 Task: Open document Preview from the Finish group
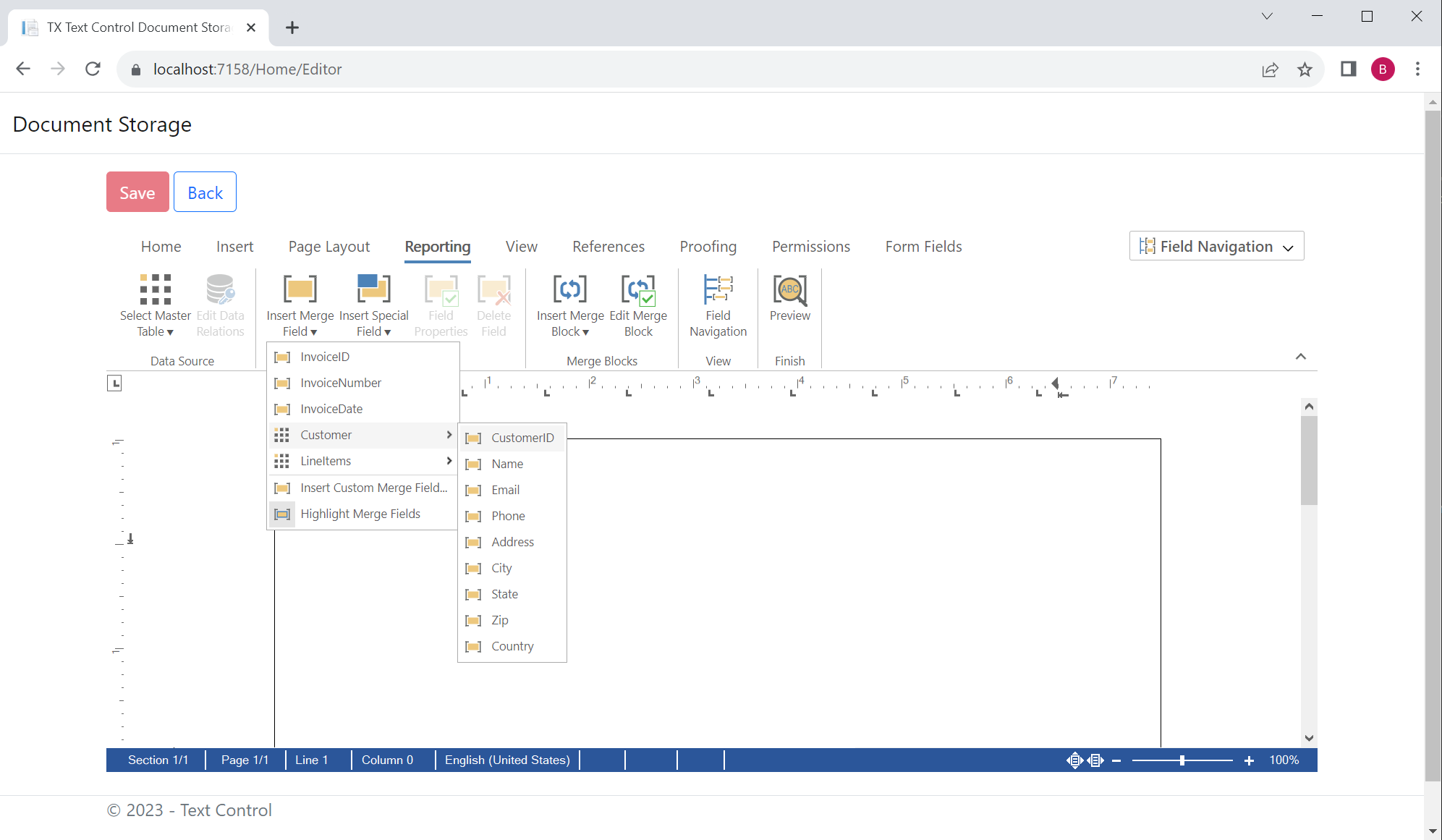789,304
